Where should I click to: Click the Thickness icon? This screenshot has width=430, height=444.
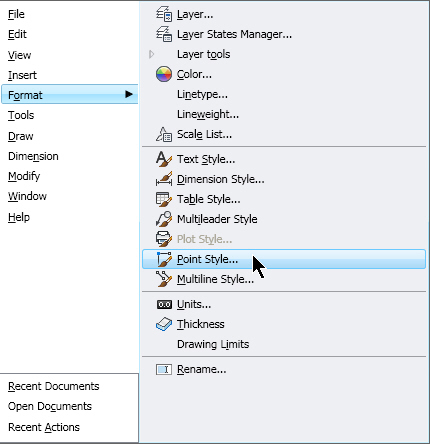coord(164,324)
